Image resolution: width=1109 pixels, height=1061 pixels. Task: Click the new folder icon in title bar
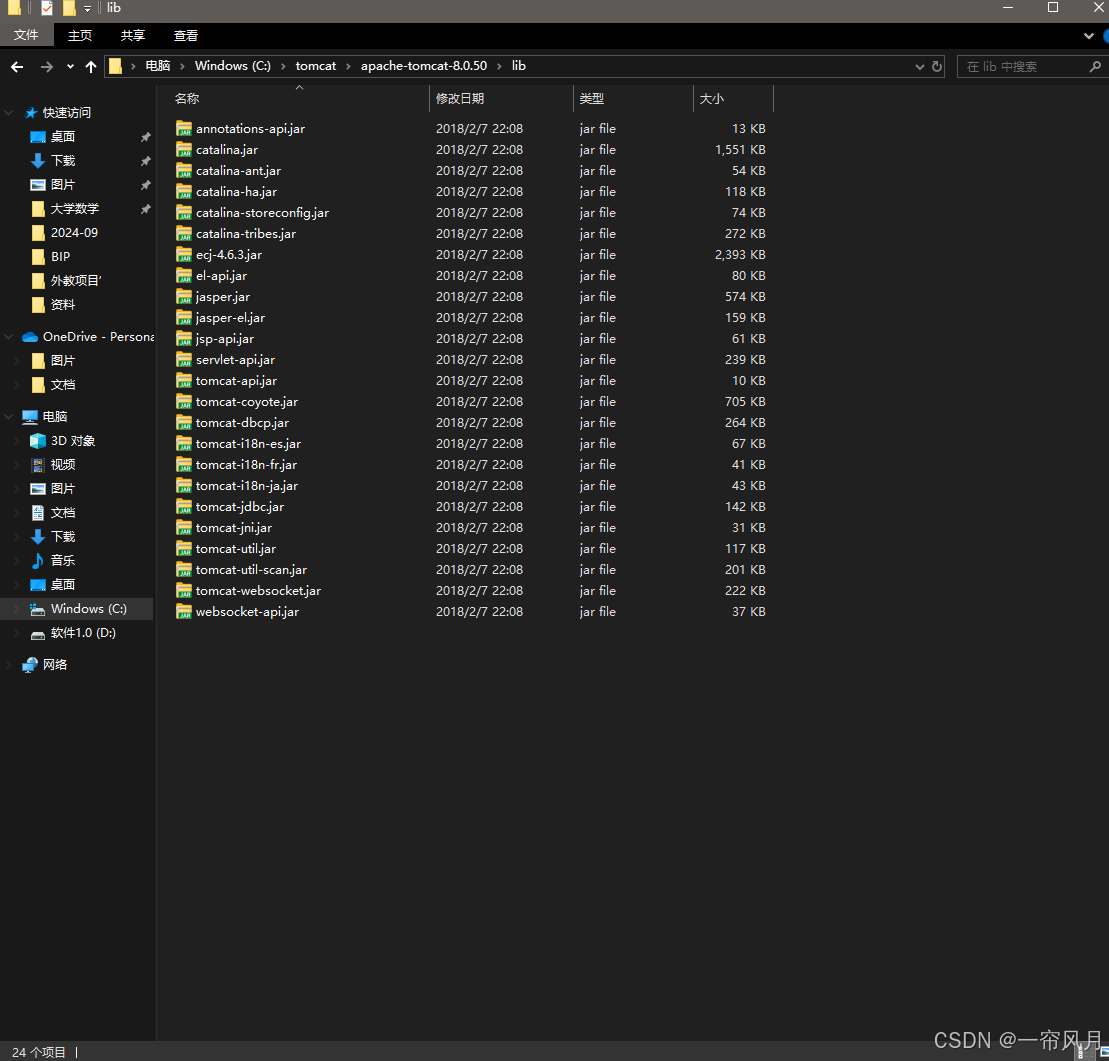click(69, 8)
